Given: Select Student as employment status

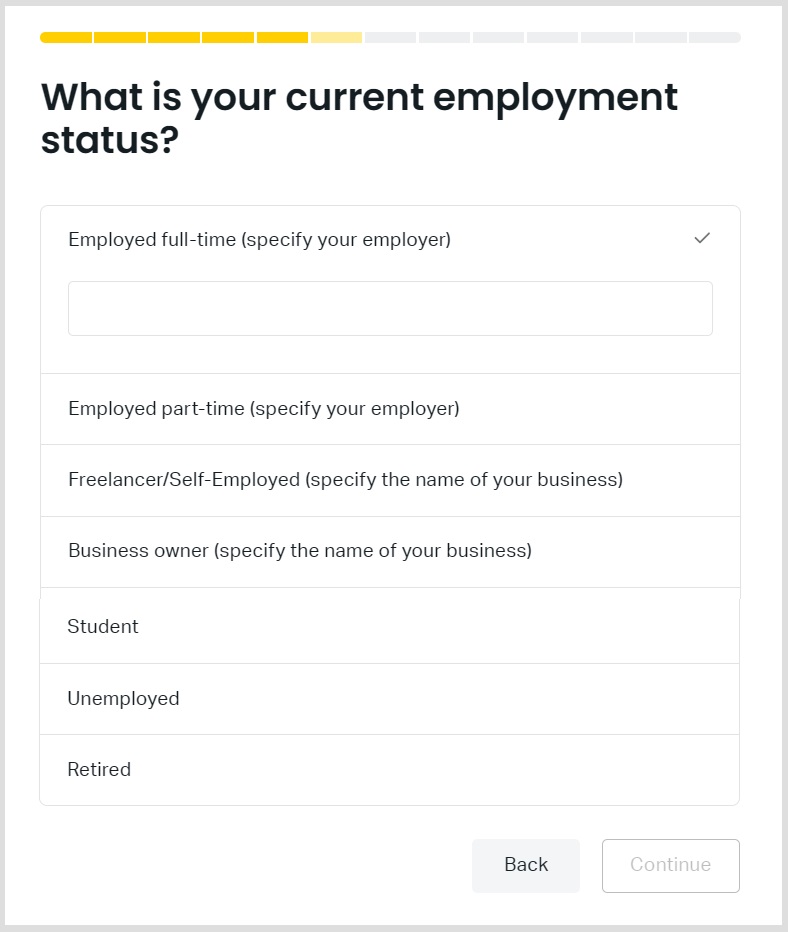Looking at the screenshot, I should 103,627.
